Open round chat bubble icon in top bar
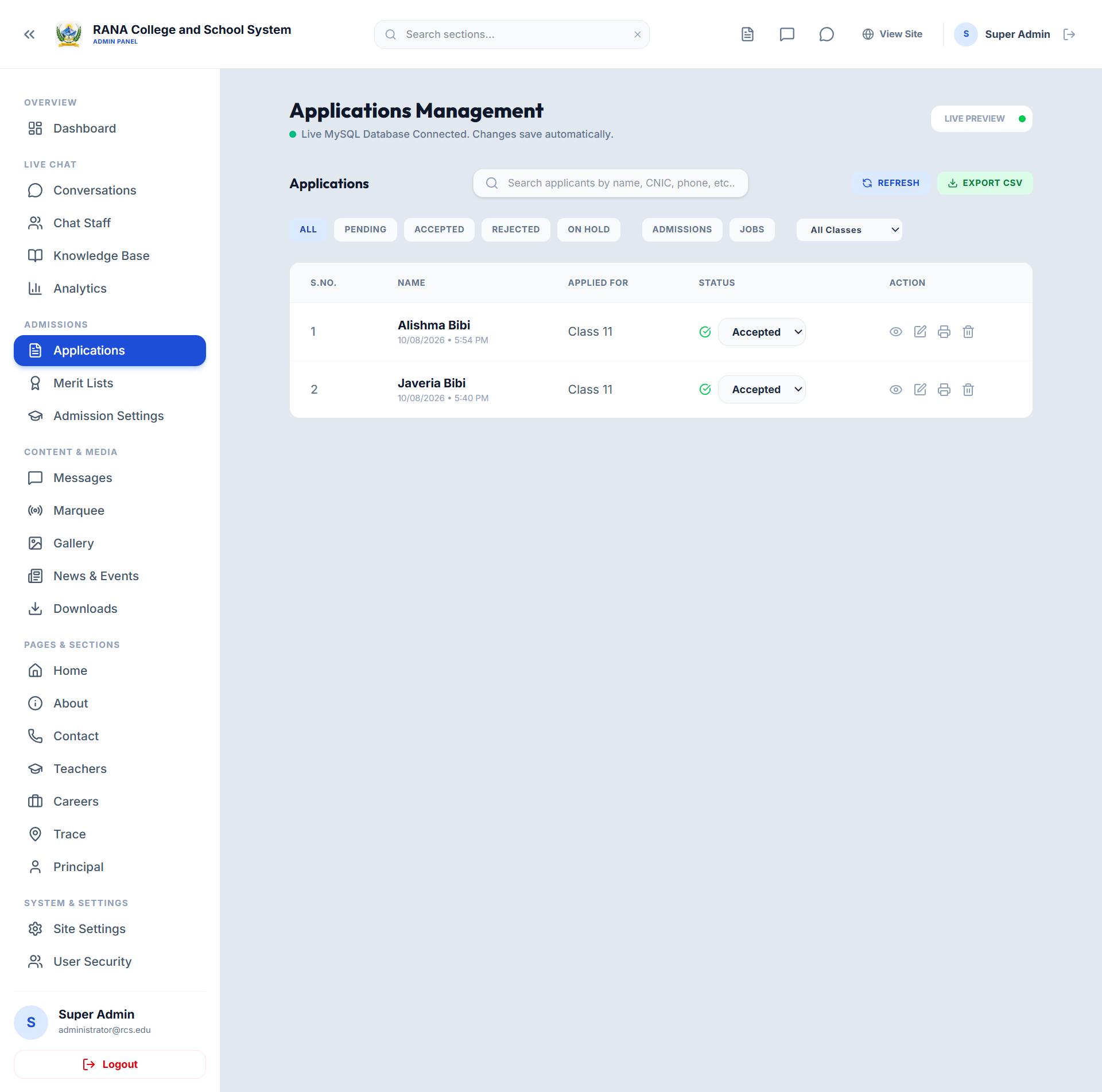Viewport: 1102px width, 1092px height. (826, 34)
